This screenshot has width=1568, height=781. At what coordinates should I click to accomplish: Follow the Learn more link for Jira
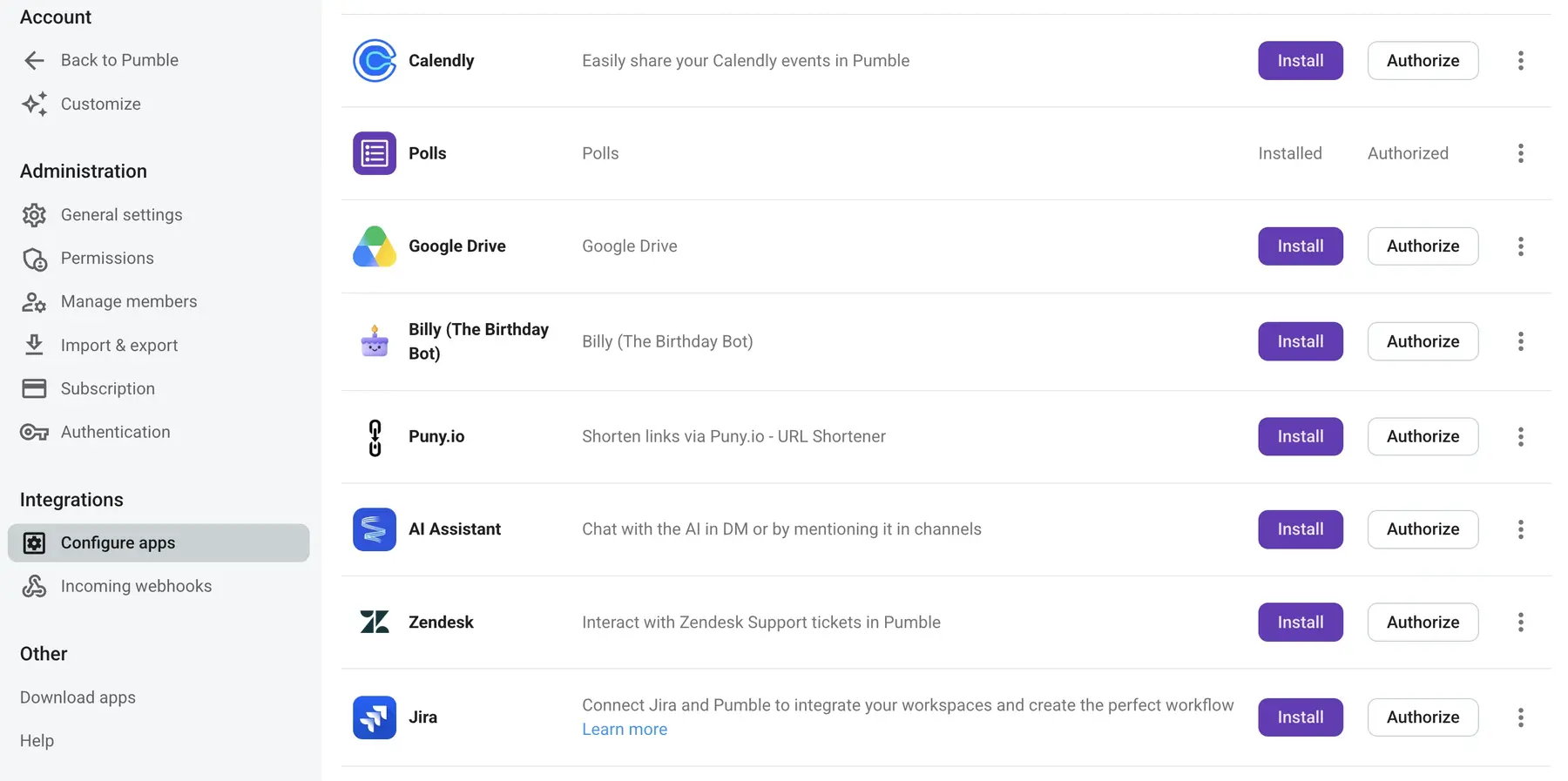point(625,730)
